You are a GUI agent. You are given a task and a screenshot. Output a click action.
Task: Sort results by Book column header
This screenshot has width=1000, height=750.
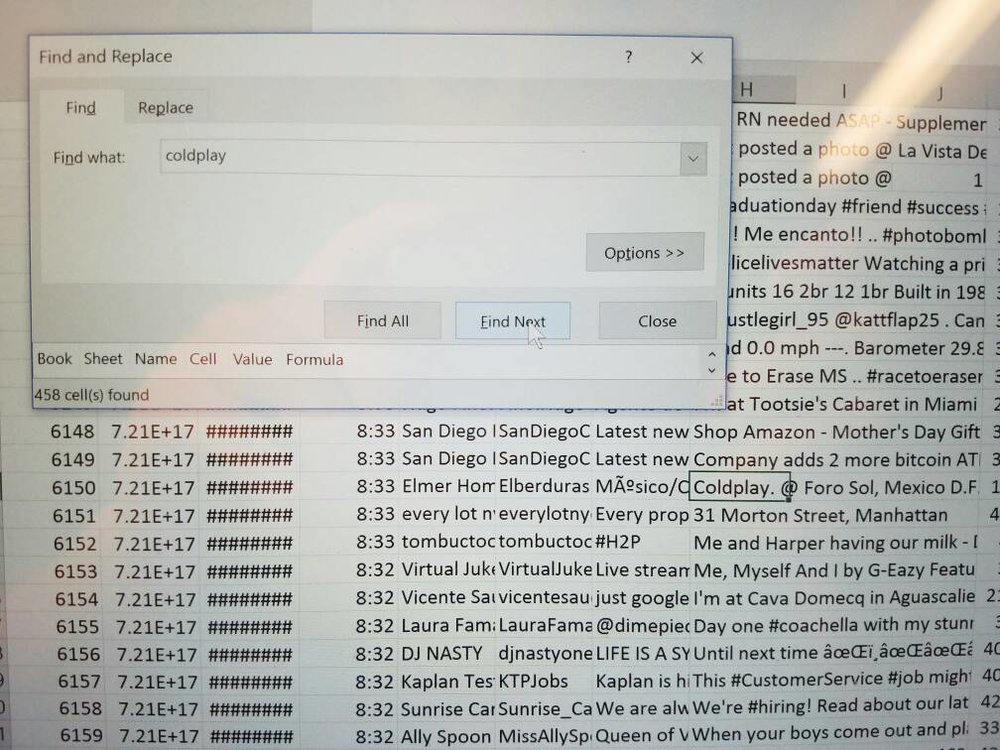click(x=54, y=358)
